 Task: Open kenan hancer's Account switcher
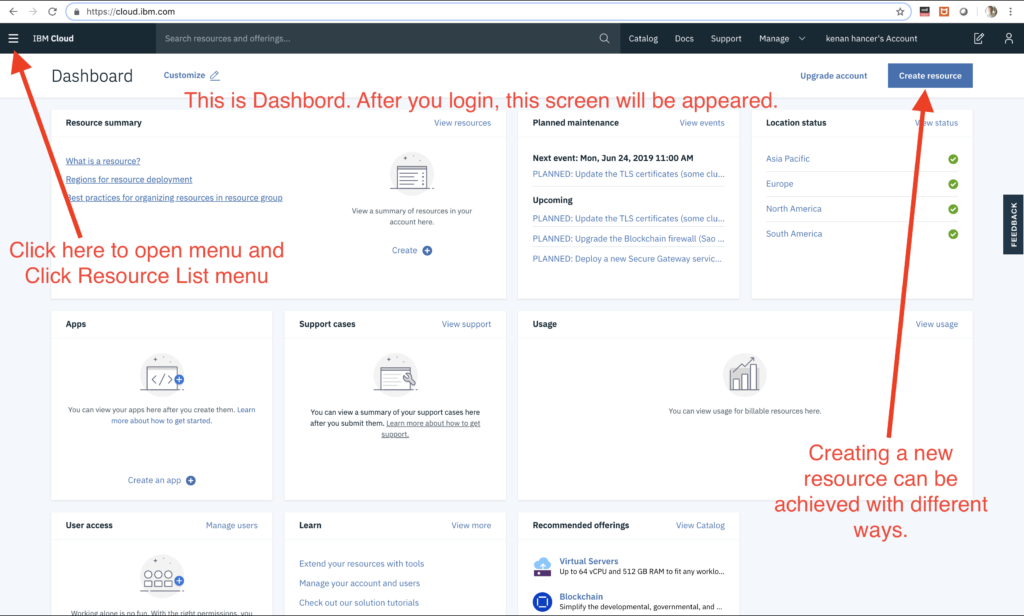pyautogui.click(x=871, y=39)
